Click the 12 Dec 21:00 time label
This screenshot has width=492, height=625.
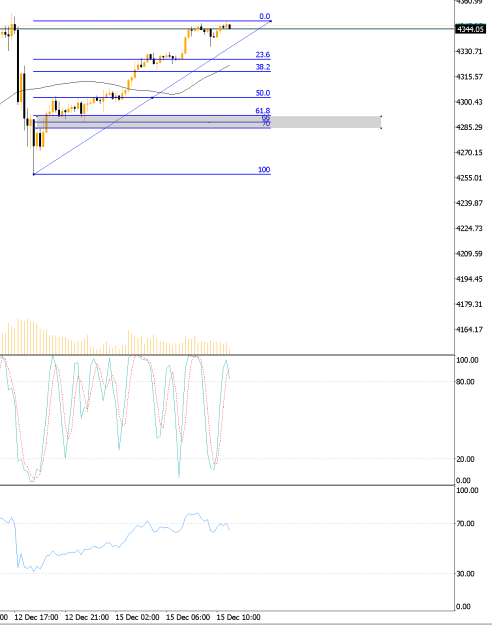pos(87,617)
